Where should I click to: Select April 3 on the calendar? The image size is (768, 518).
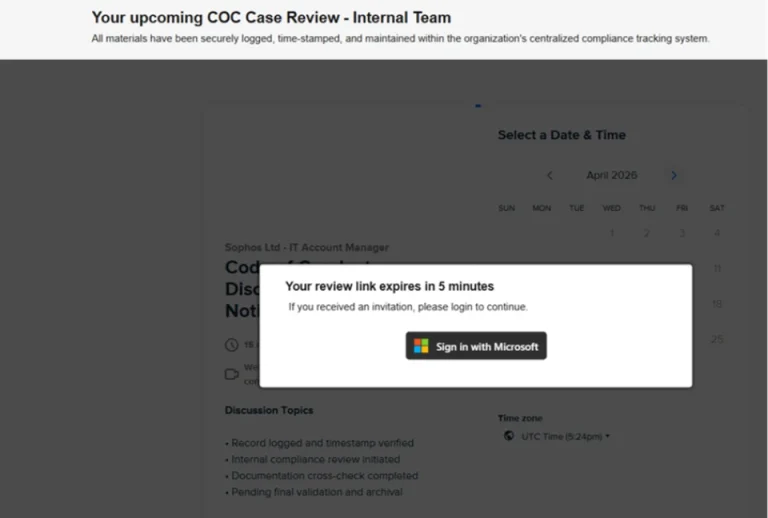point(682,233)
